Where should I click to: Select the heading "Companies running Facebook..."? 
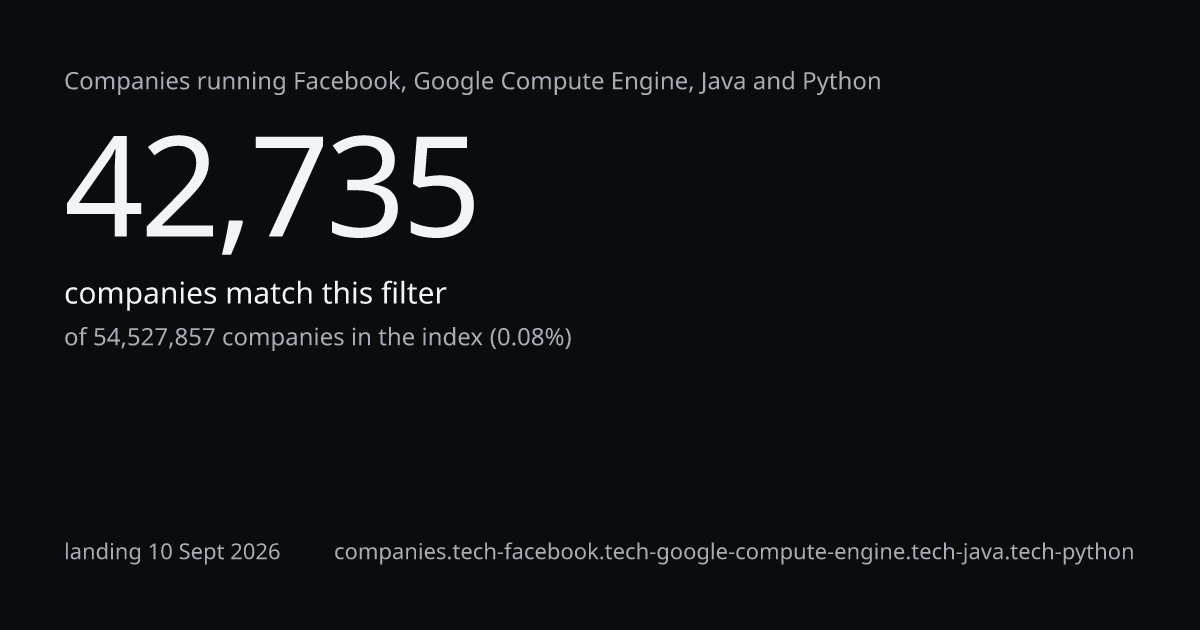tap(473, 82)
